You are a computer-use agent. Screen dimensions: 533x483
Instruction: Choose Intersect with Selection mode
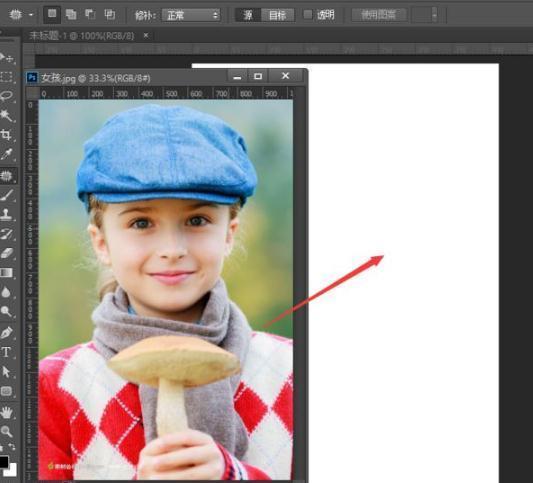point(109,14)
